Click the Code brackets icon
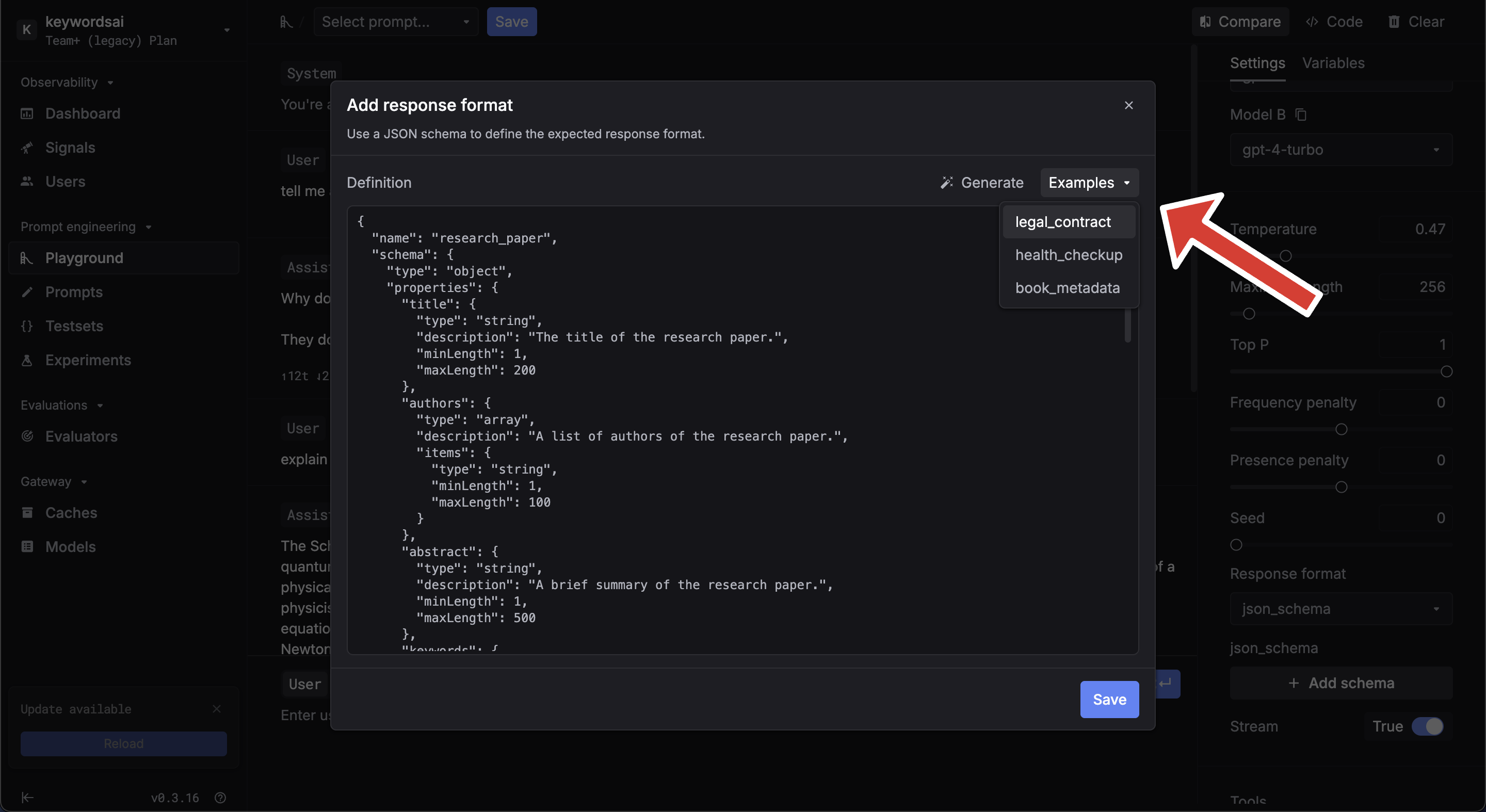The image size is (1486, 812). click(1312, 22)
